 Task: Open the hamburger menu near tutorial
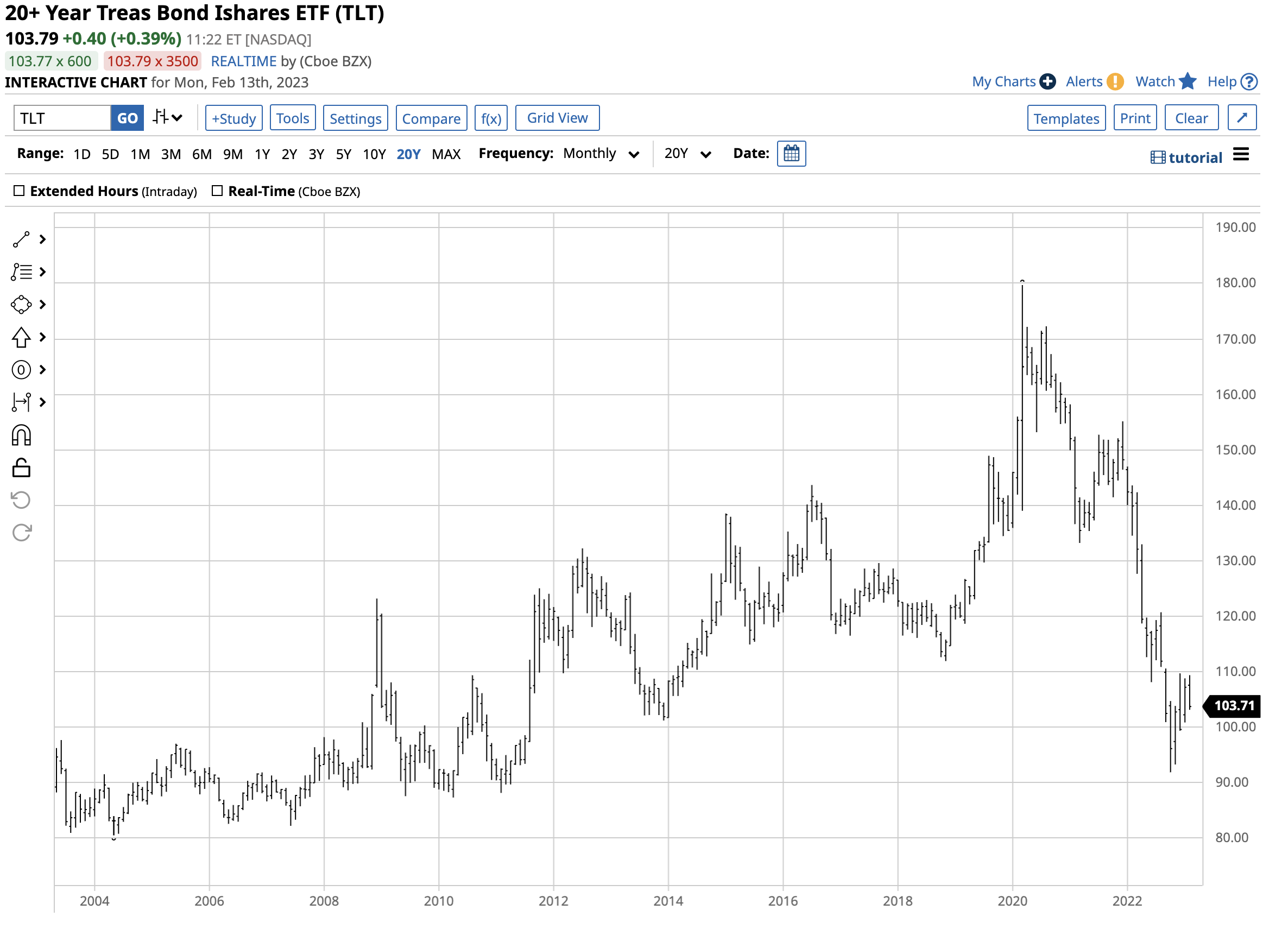pyautogui.click(x=1240, y=155)
